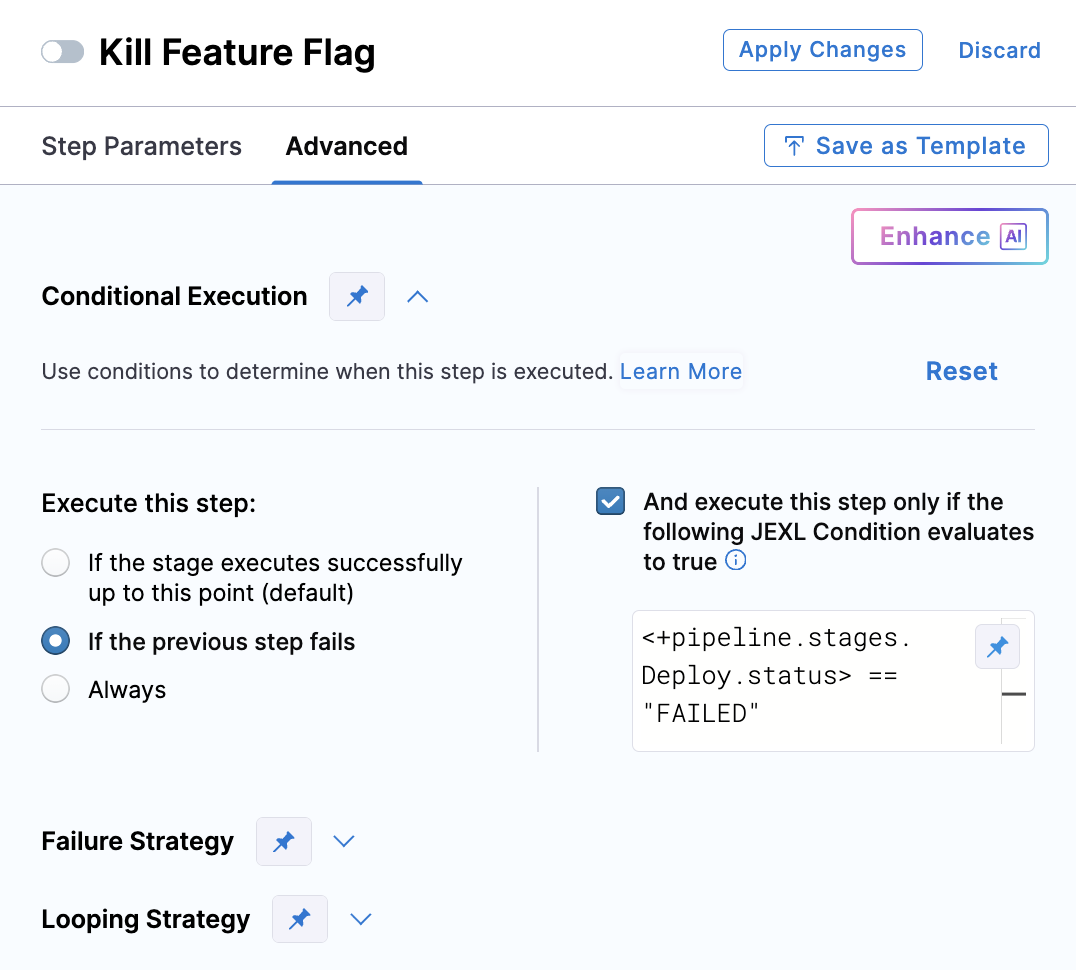
Task: Expand the Looping Strategy section
Action: pos(361,920)
